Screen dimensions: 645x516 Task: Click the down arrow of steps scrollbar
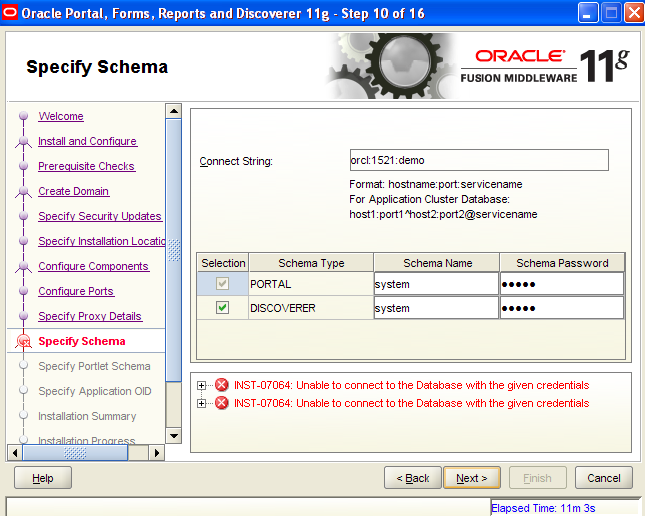click(x=174, y=436)
